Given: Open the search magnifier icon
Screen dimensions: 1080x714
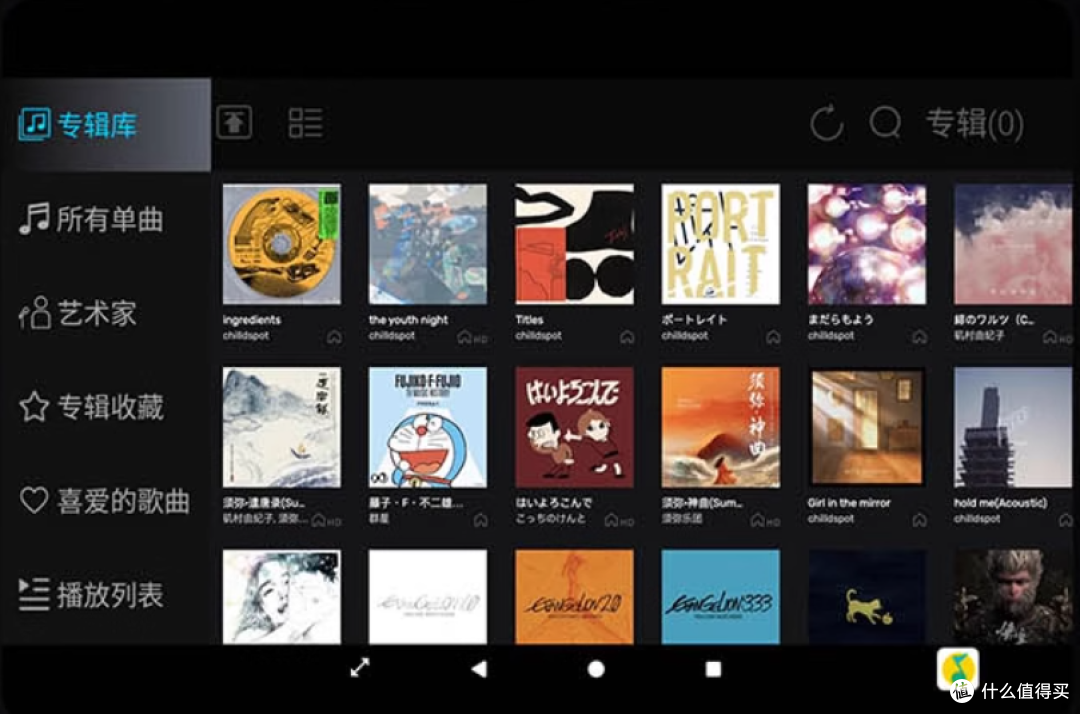Looking at the screenshot, I should (x=885, y=123).
